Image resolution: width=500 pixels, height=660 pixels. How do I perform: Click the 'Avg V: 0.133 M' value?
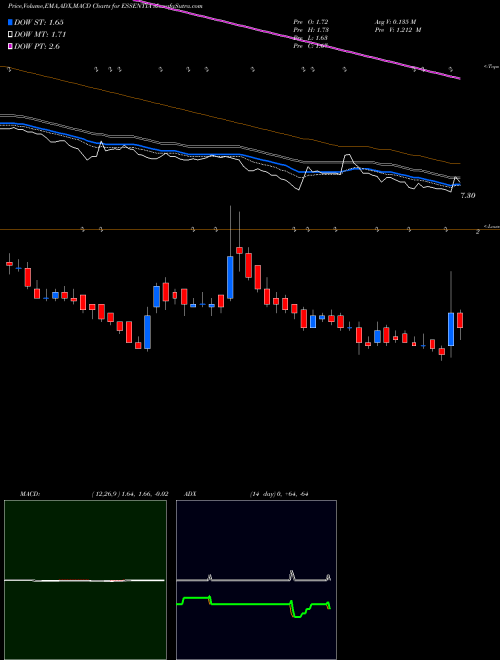click(x=395, y=22)
